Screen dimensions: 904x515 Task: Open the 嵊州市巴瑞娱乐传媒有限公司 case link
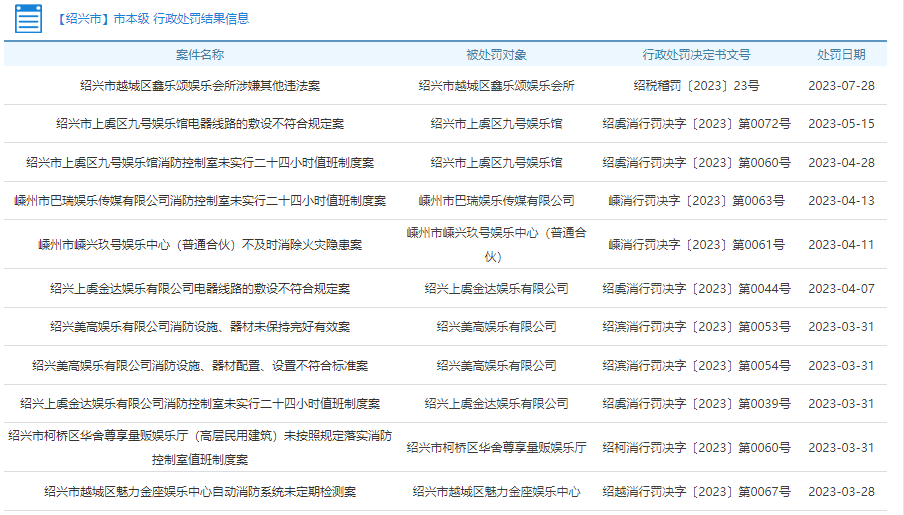[200, 201]
